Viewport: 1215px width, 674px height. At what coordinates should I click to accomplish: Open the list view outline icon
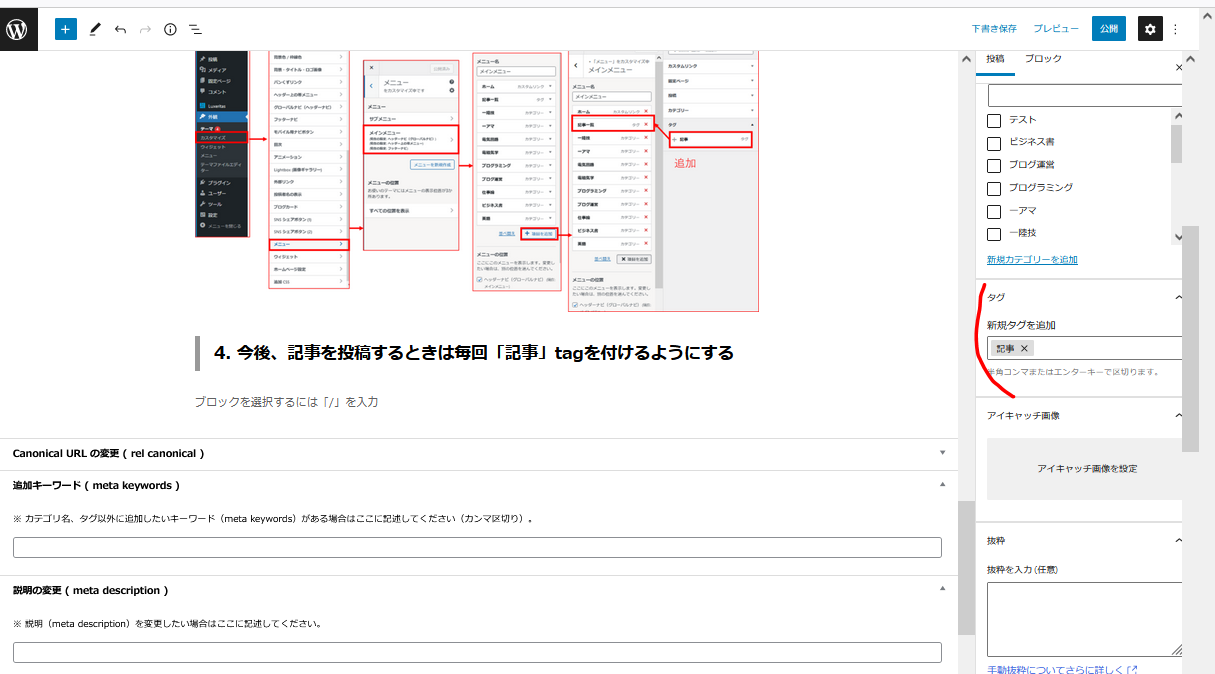coord(196,29)
